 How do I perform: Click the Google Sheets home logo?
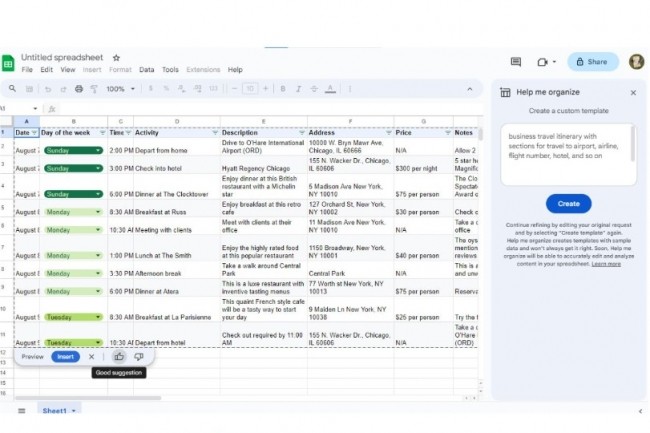point(8,63)
